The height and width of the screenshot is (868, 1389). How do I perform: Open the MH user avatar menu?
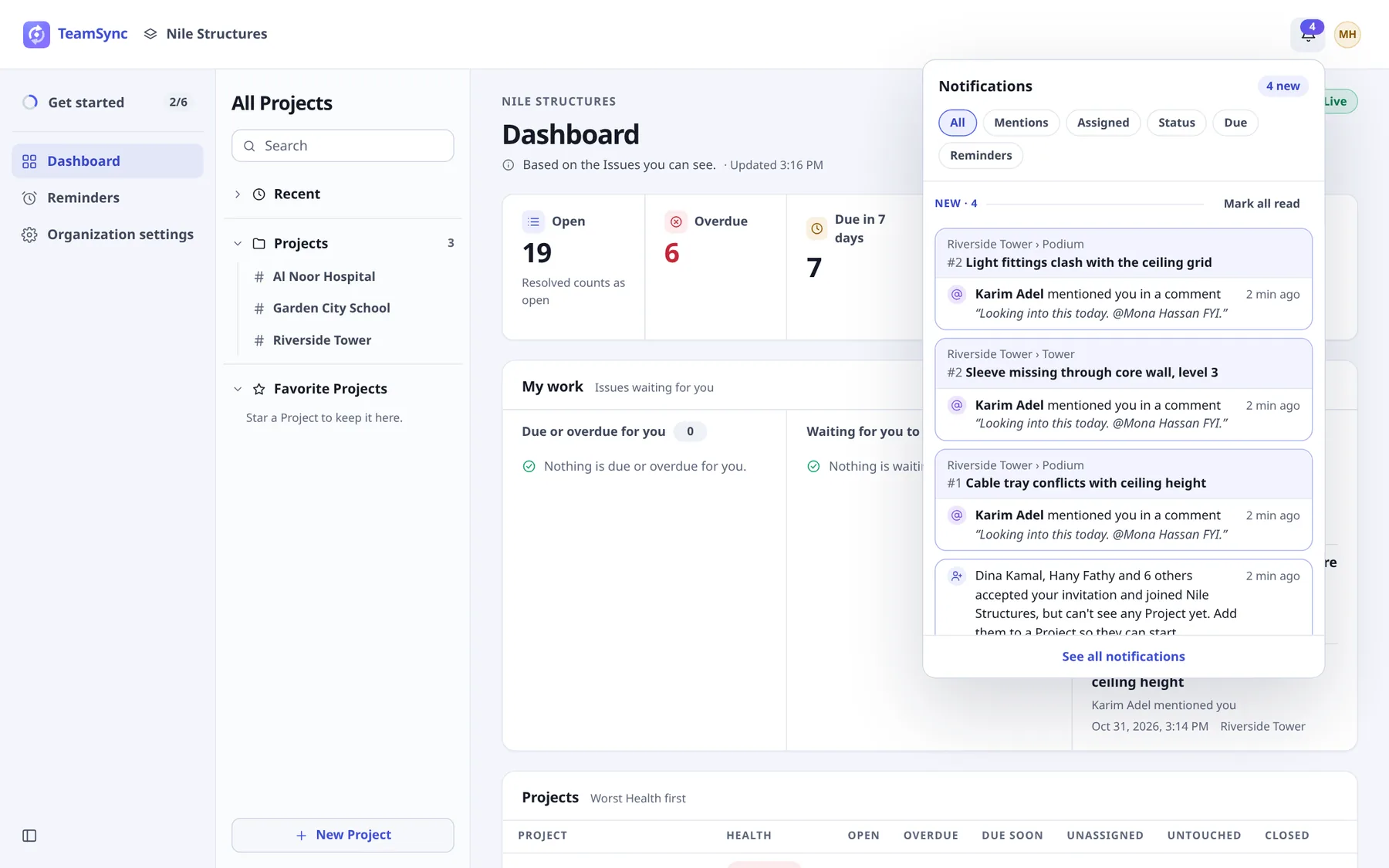(1347, 34)
